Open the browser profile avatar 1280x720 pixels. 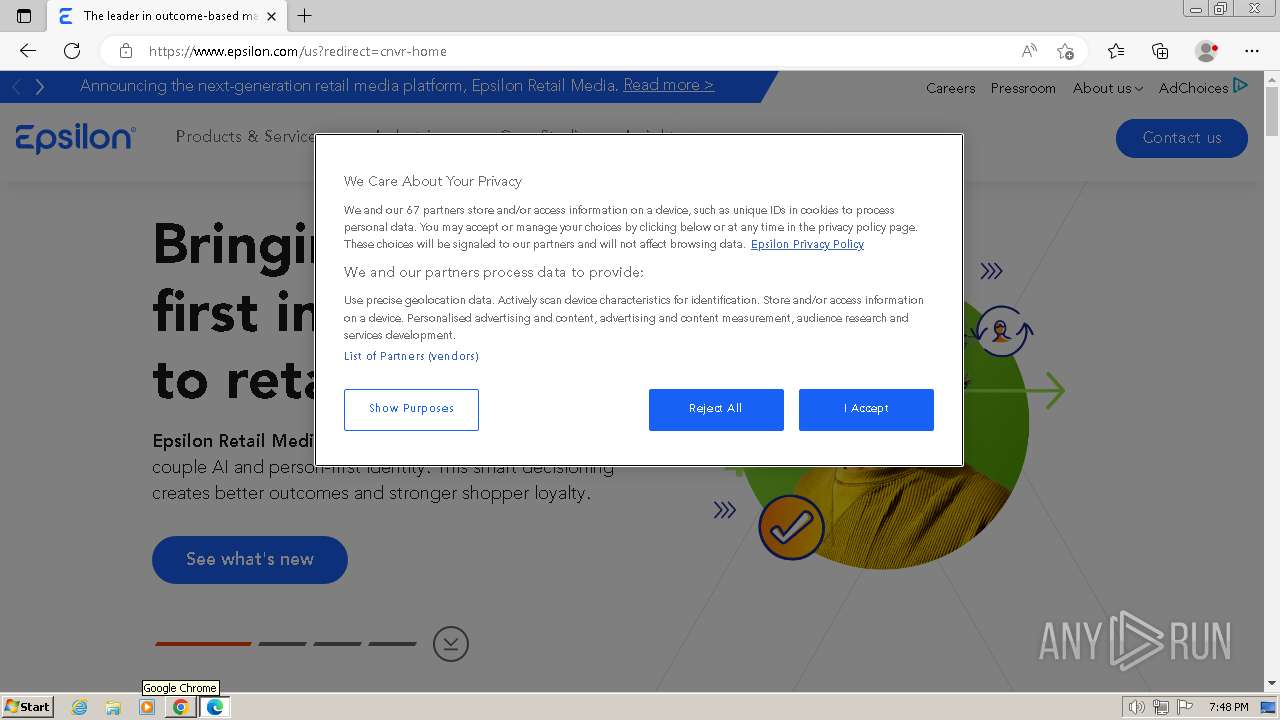[1207, 51]
